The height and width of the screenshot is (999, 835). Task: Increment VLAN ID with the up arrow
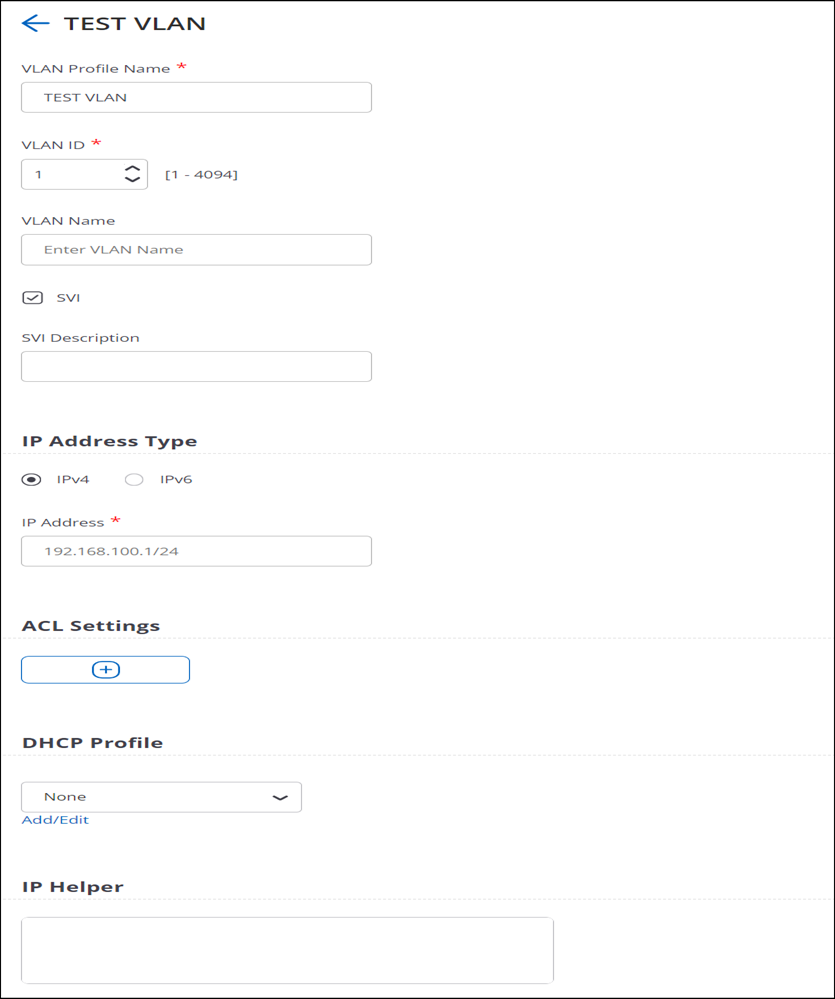(x=132, y=169)
